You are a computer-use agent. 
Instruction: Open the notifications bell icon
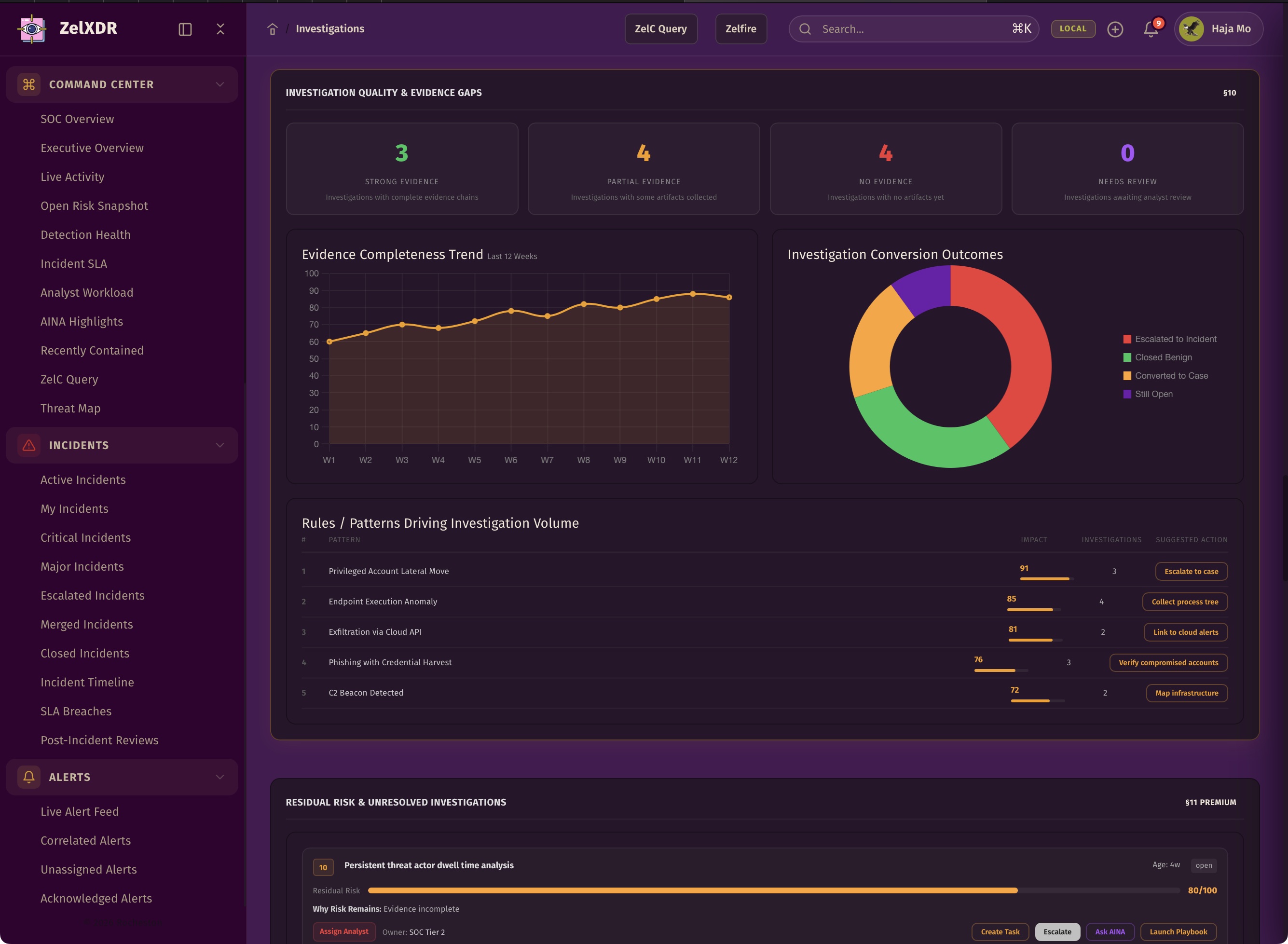pyautogui.click(x=1151, y=29)
